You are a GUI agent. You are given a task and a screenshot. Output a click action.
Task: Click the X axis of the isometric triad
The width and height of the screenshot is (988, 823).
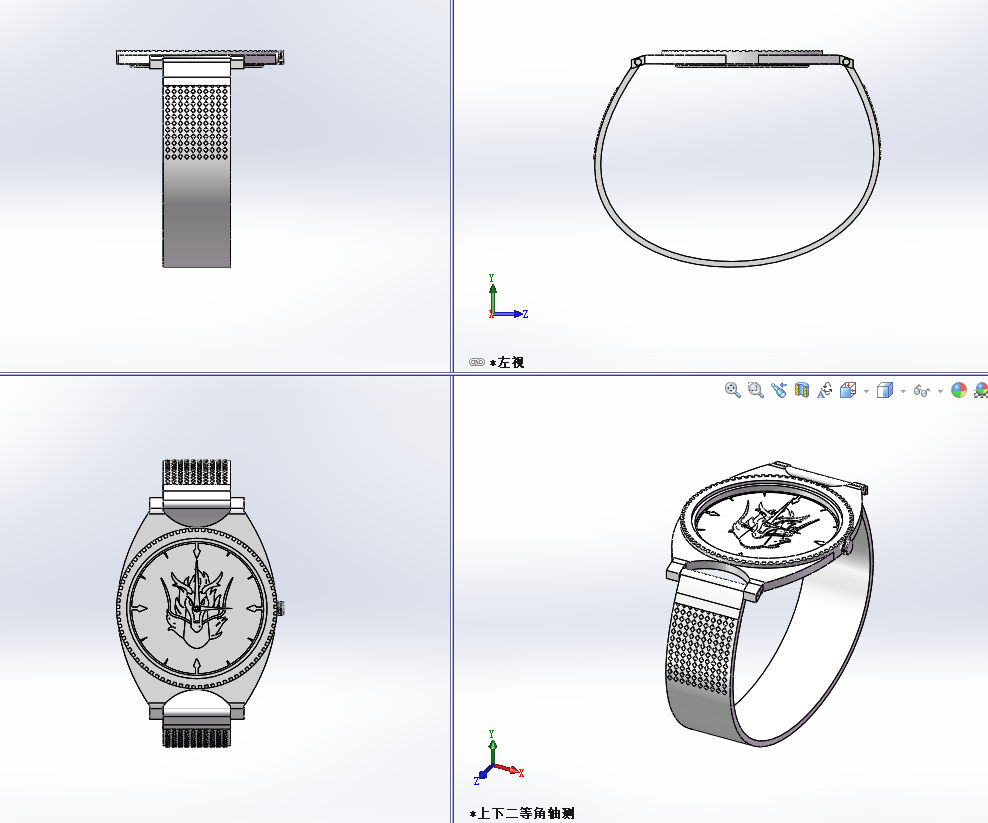tap(509, 769)
